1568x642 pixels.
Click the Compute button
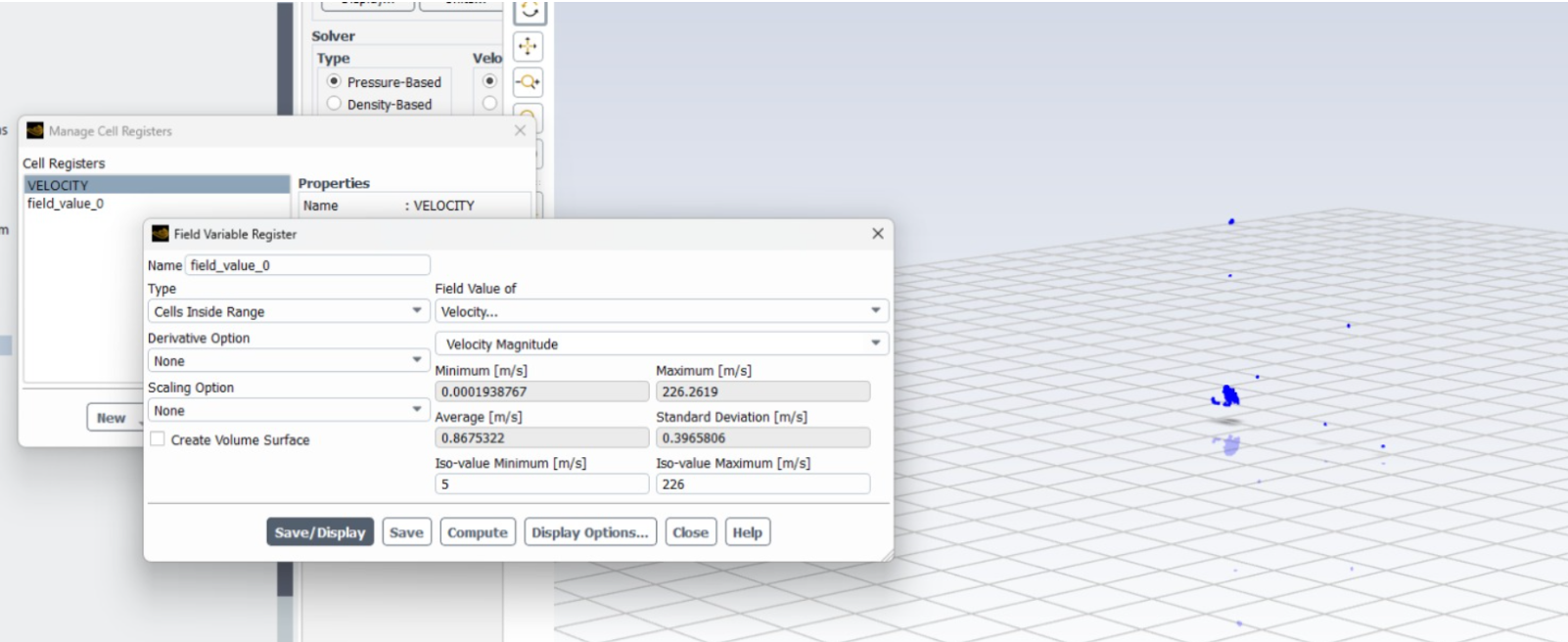click(x=478, y=532)
